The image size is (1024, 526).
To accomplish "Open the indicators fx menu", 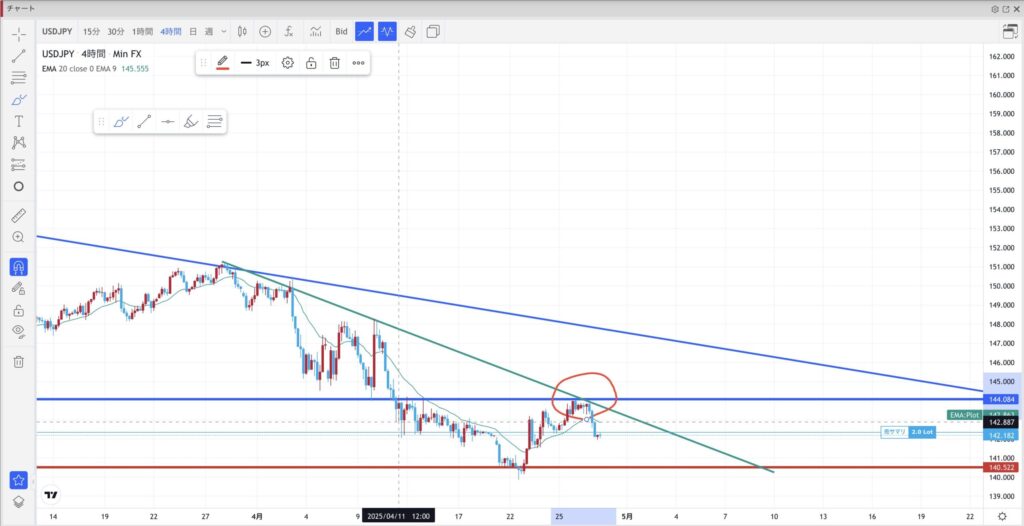I will click(x=289, y=31).
